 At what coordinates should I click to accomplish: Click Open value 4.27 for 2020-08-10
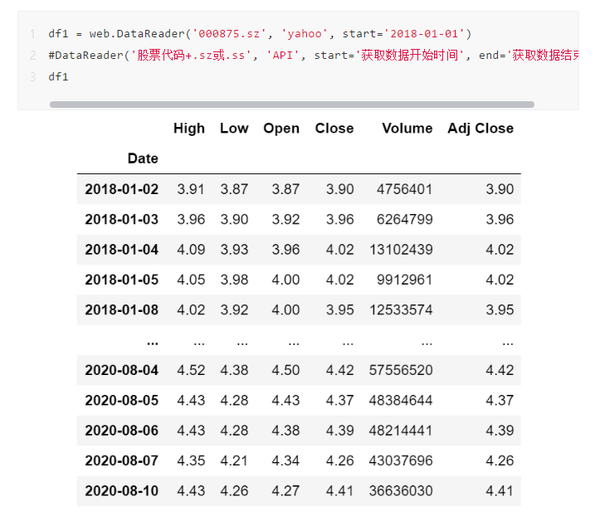click(x=285, y=491)
